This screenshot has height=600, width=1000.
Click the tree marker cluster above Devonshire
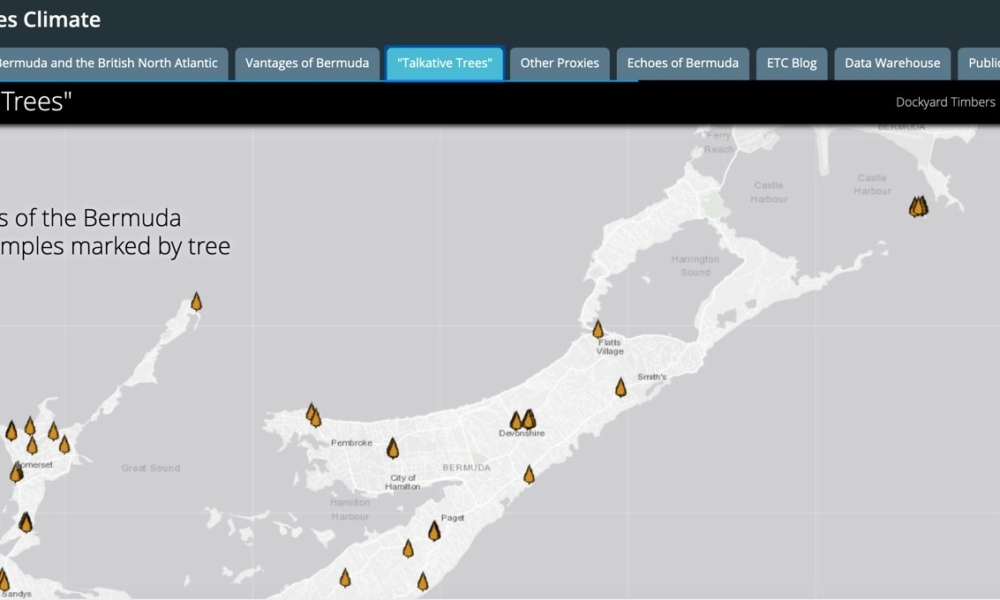[523, 420]
